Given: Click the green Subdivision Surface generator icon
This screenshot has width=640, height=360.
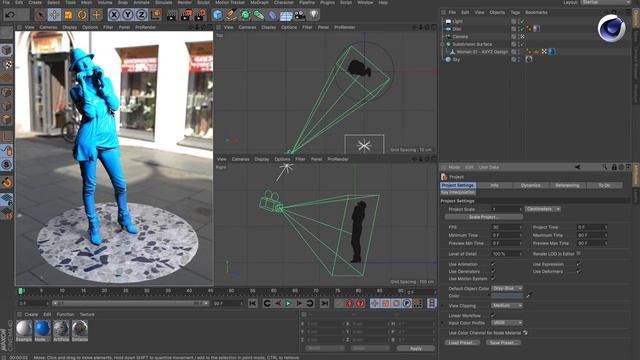Looking at the screenshot, I should (x=245, y=15).
